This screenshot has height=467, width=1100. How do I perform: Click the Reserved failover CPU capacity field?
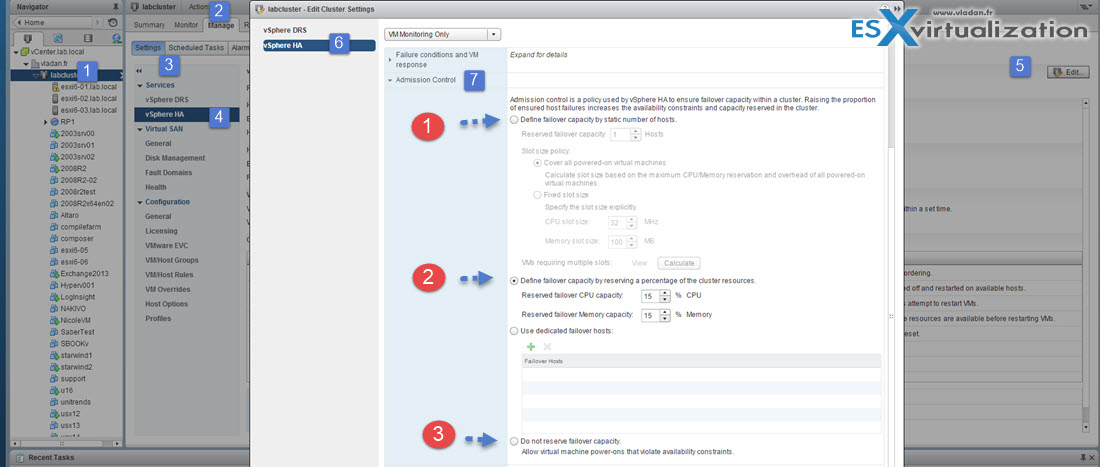point(649,296)
